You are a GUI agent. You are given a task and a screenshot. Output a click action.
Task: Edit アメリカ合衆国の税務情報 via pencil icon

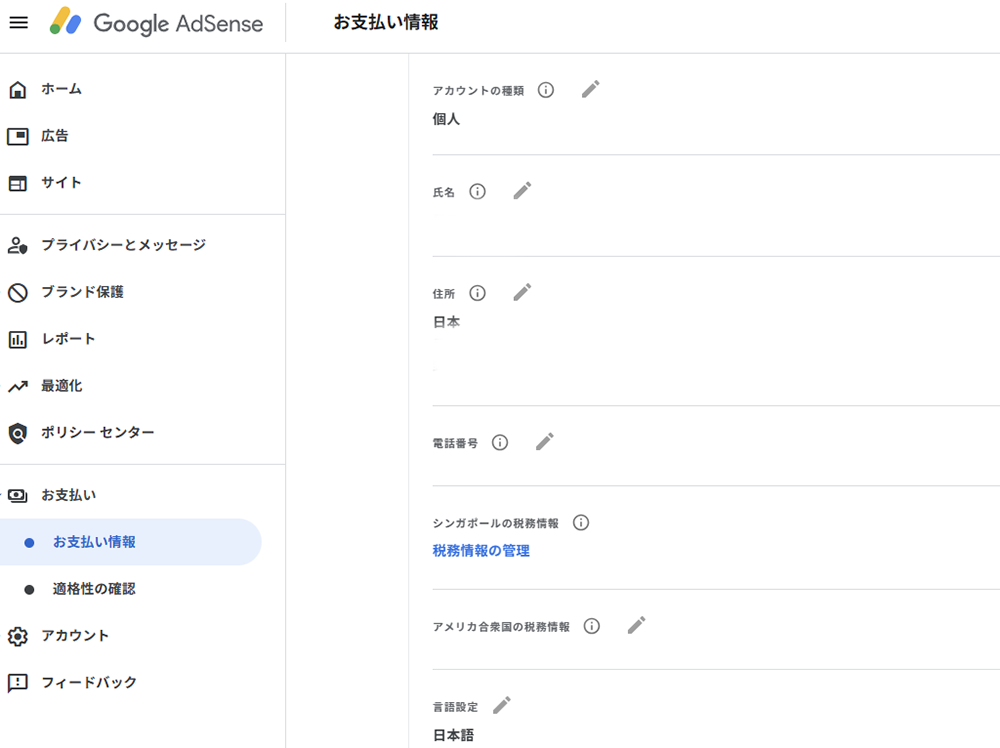[637, 626]
